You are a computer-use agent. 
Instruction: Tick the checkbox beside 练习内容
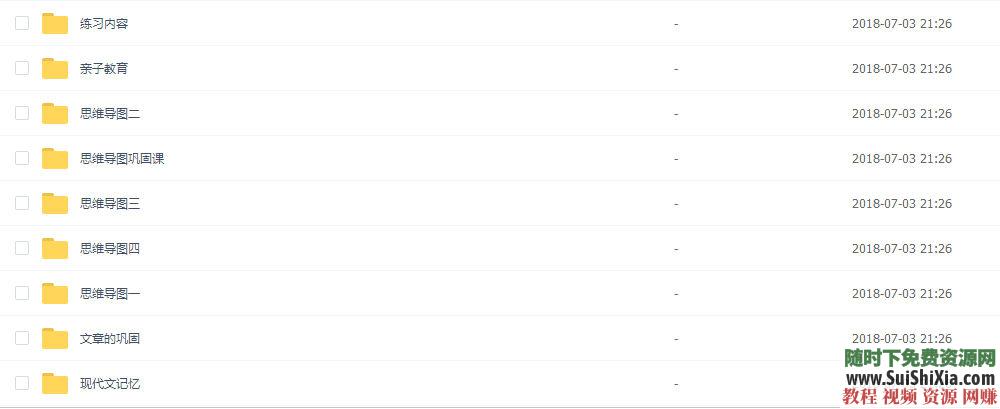pos(22,23)
